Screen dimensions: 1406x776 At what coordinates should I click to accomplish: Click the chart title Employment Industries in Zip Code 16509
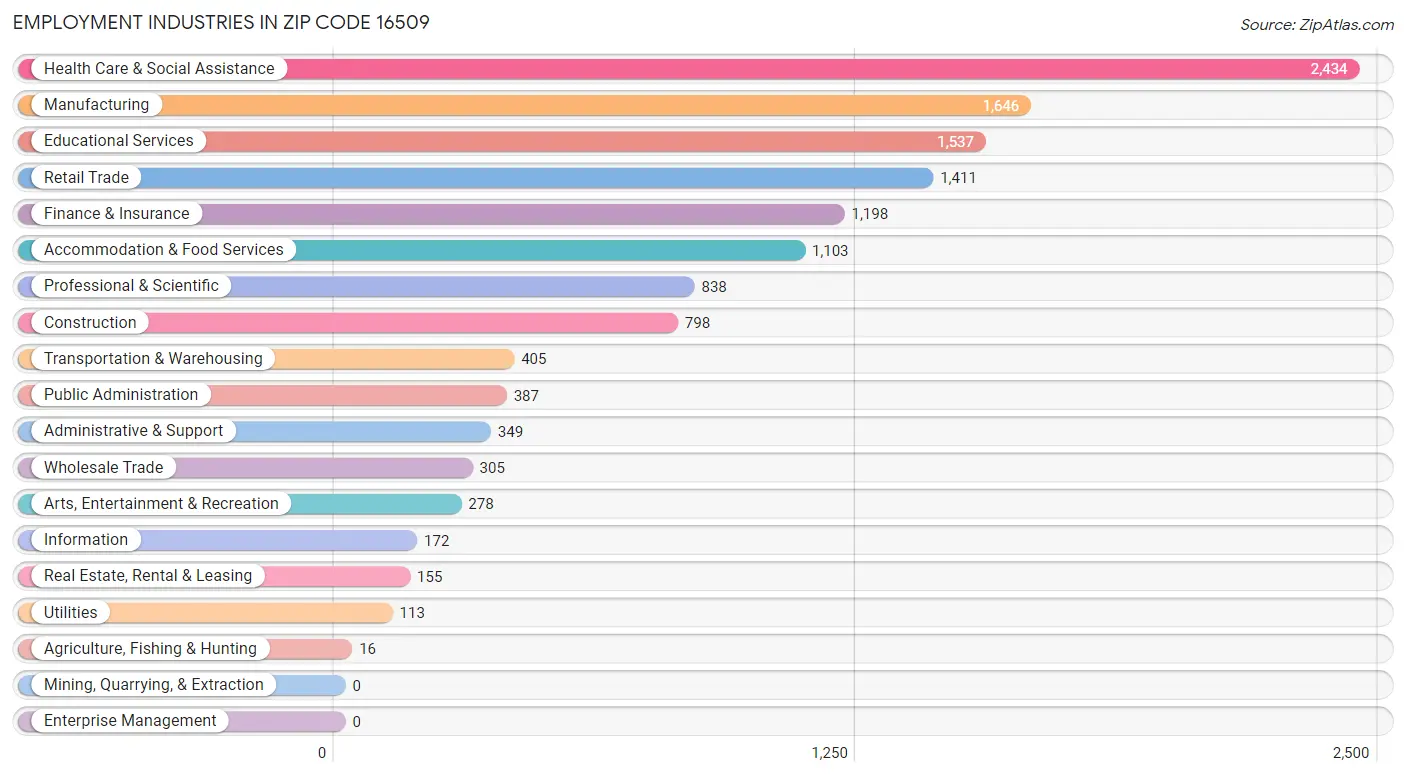tap(221, 22)
